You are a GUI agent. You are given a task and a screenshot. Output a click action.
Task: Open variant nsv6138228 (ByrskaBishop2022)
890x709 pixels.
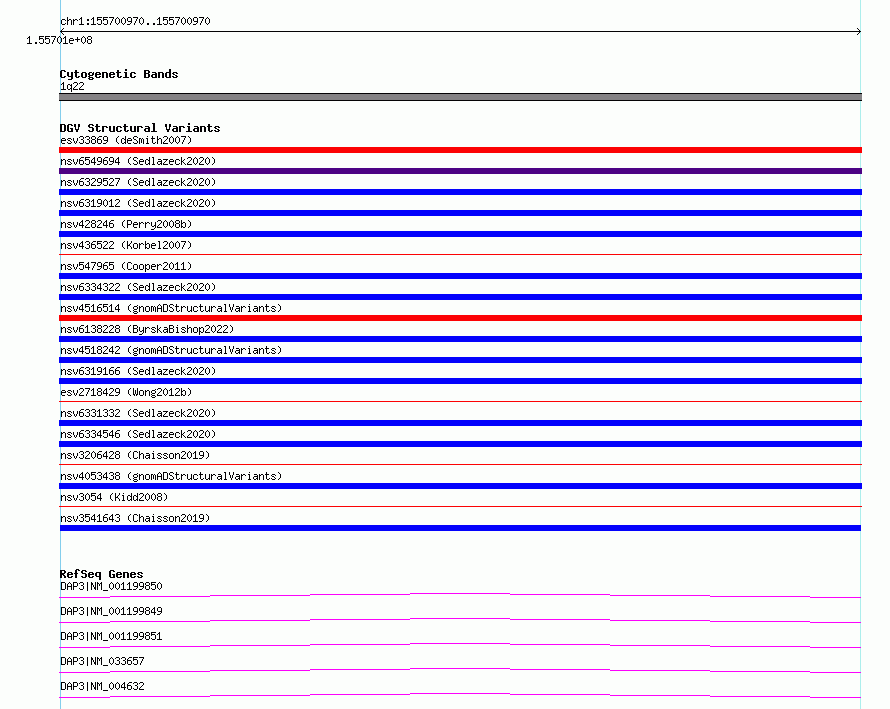click(147, 329)
